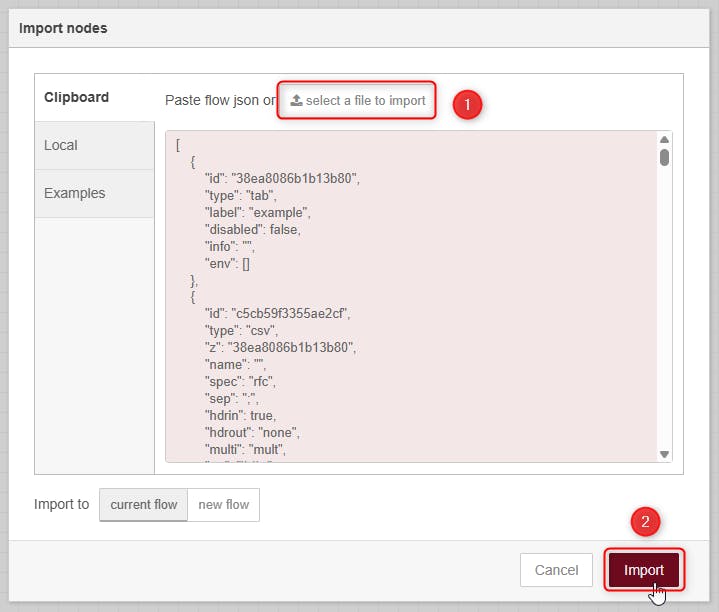The height and width of the screenshot is (612, 719).
Task: Click the JSON textarea scrollbar thumb
Action: click(664, 157)
